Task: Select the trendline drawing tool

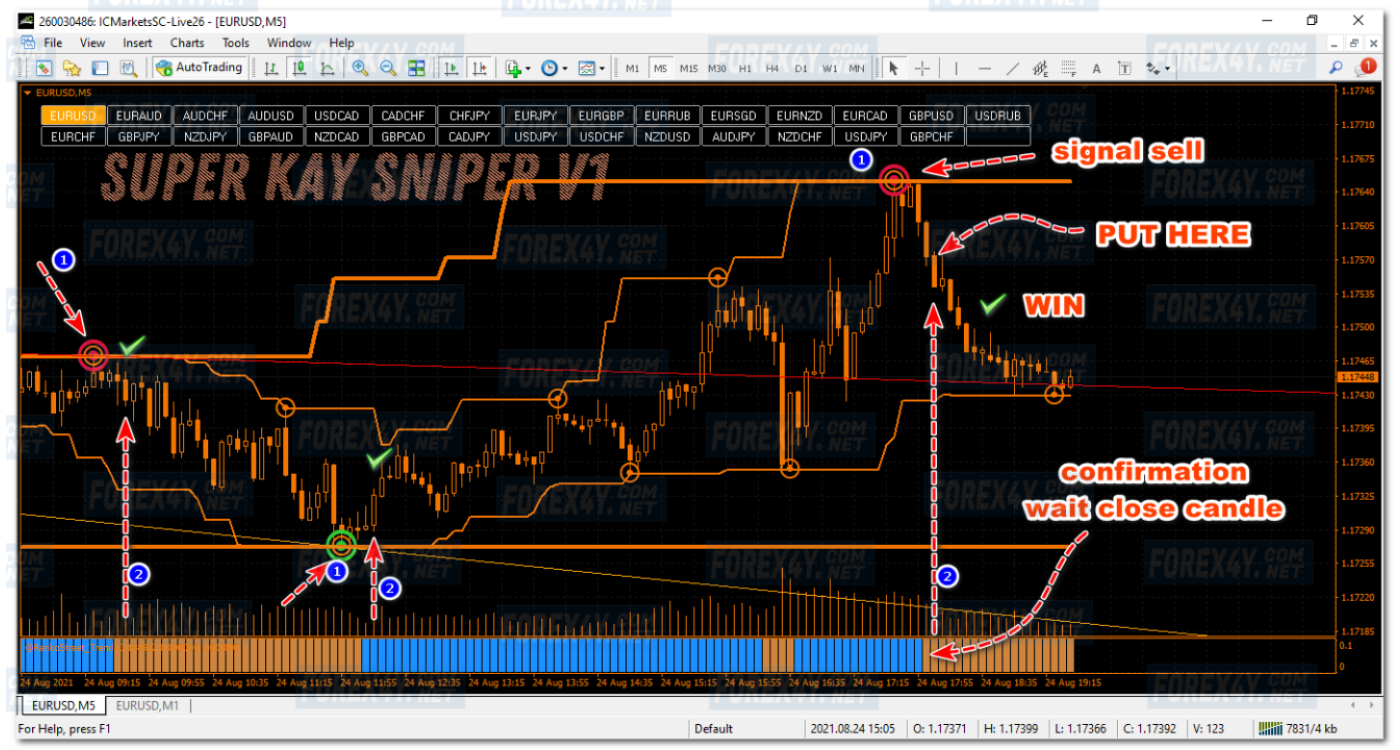Action: click(1012, 68)
